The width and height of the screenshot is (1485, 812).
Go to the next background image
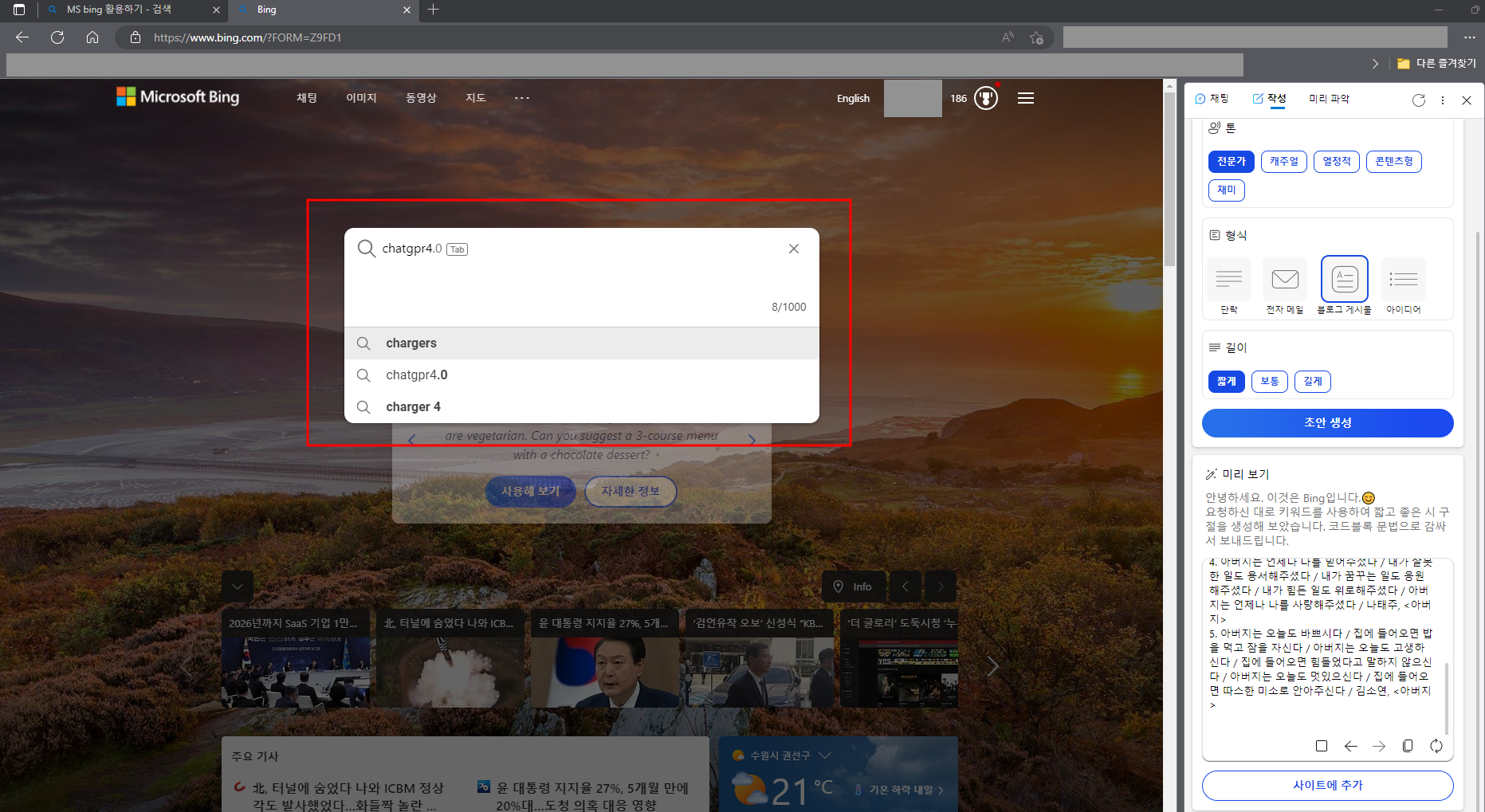[941, 586]
